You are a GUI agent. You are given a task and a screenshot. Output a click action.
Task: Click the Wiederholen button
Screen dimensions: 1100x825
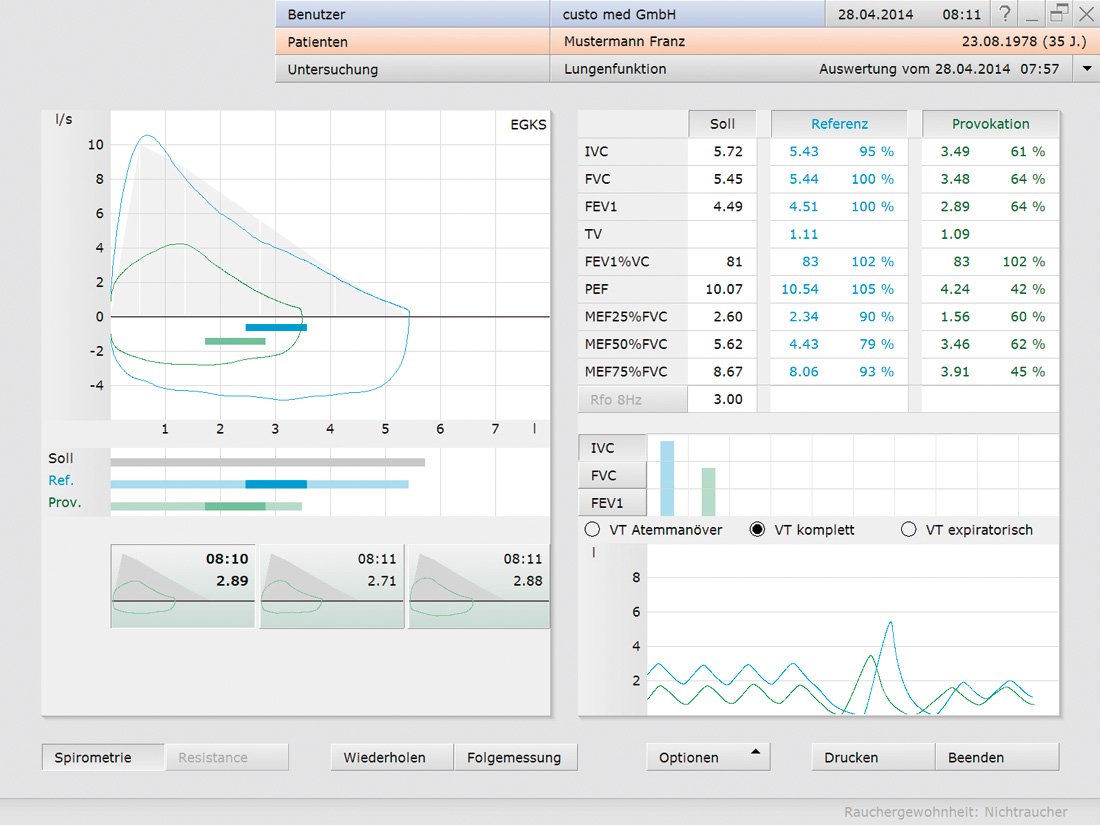click(392, 757)
